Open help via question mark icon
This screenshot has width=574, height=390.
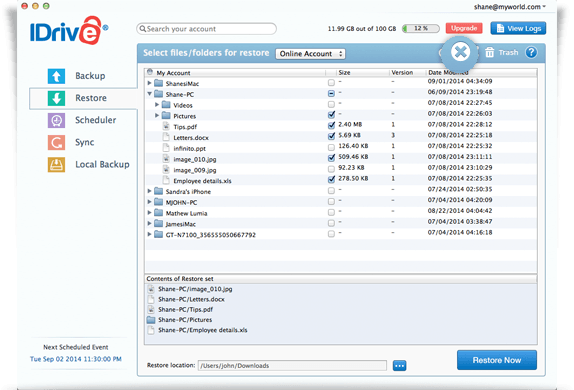531,53
